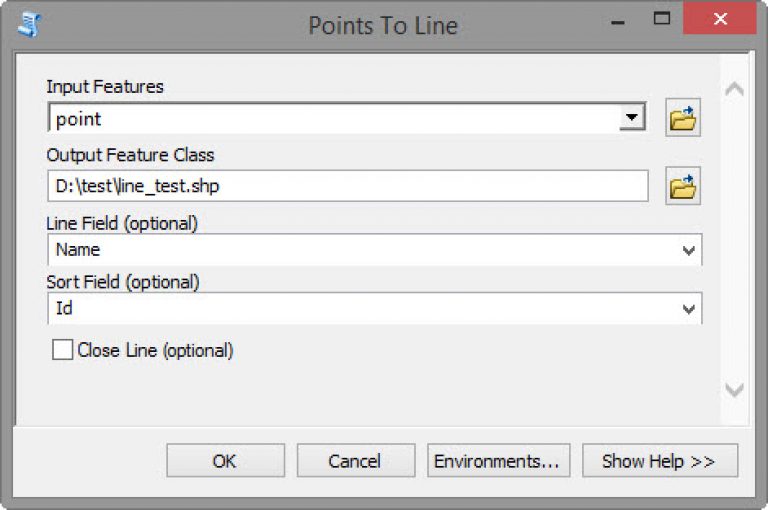This screenshot has height=510, width=768.
Task: Minimize the Points To Line dialog
Action: 618,23
